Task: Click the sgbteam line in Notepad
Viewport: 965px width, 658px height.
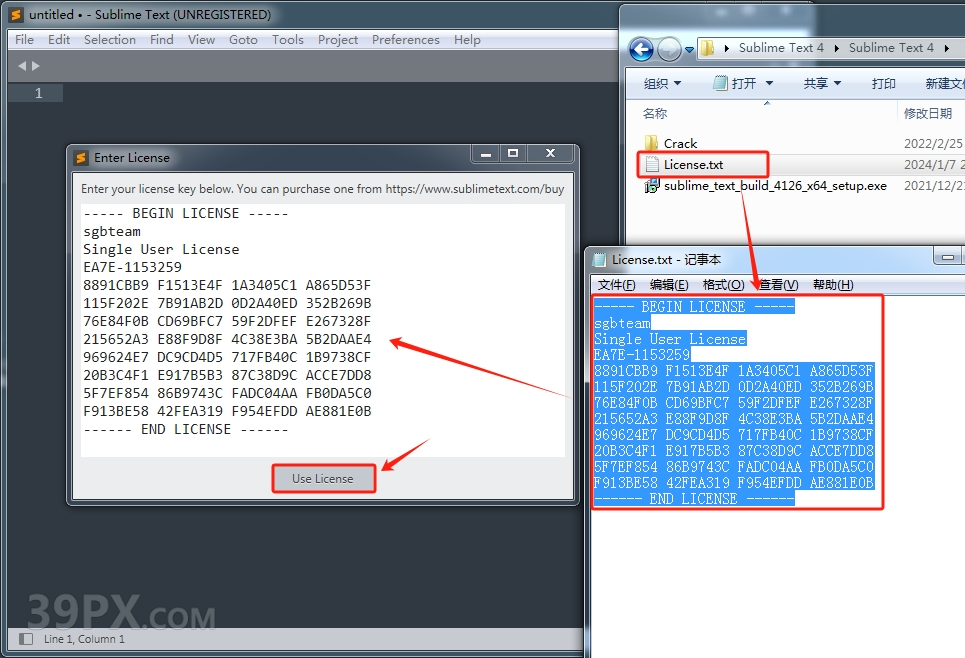Action: point(622,323)
